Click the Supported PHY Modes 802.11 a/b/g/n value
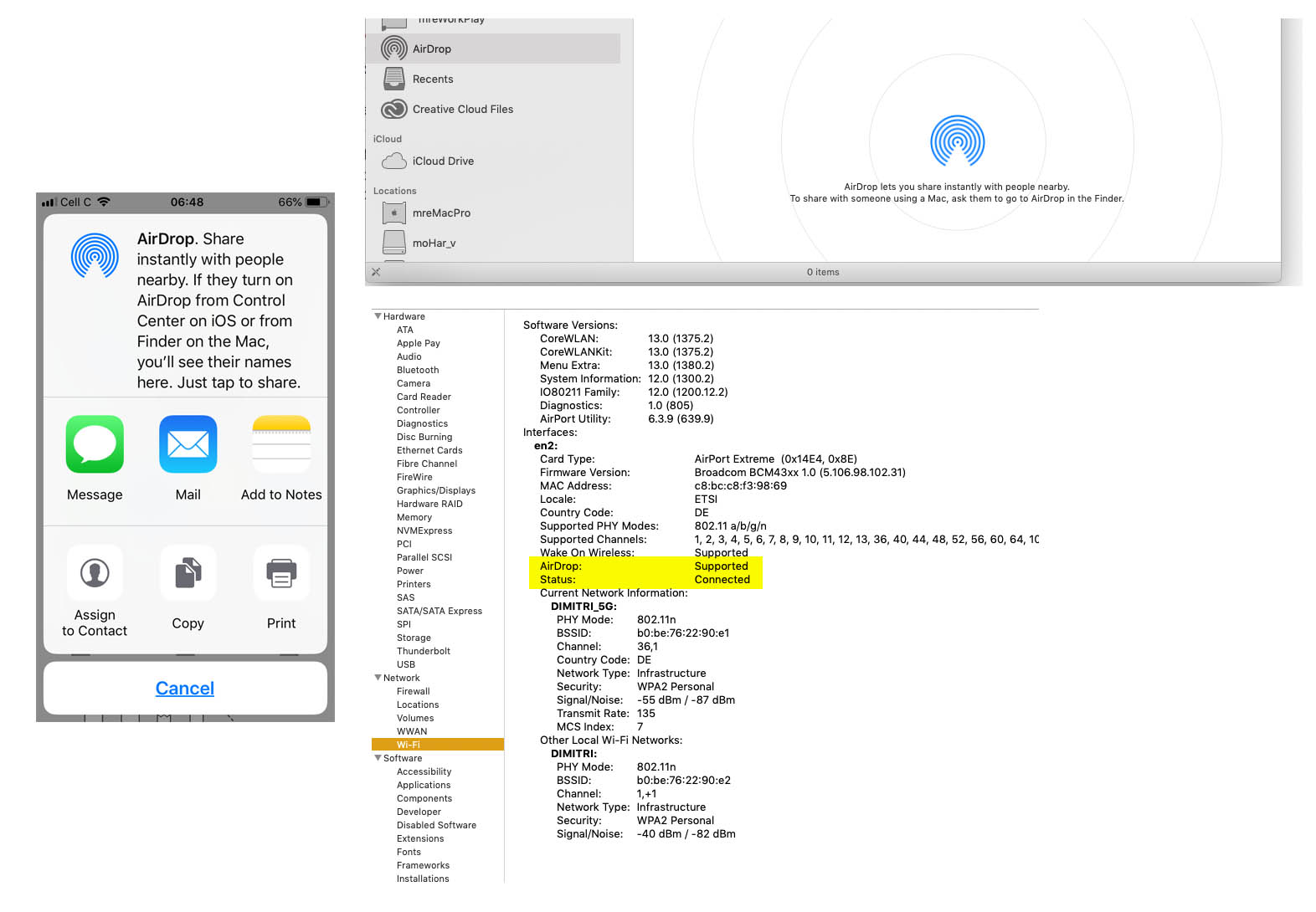The width and height of the screenshot is (1316, 912). [730, 525]
